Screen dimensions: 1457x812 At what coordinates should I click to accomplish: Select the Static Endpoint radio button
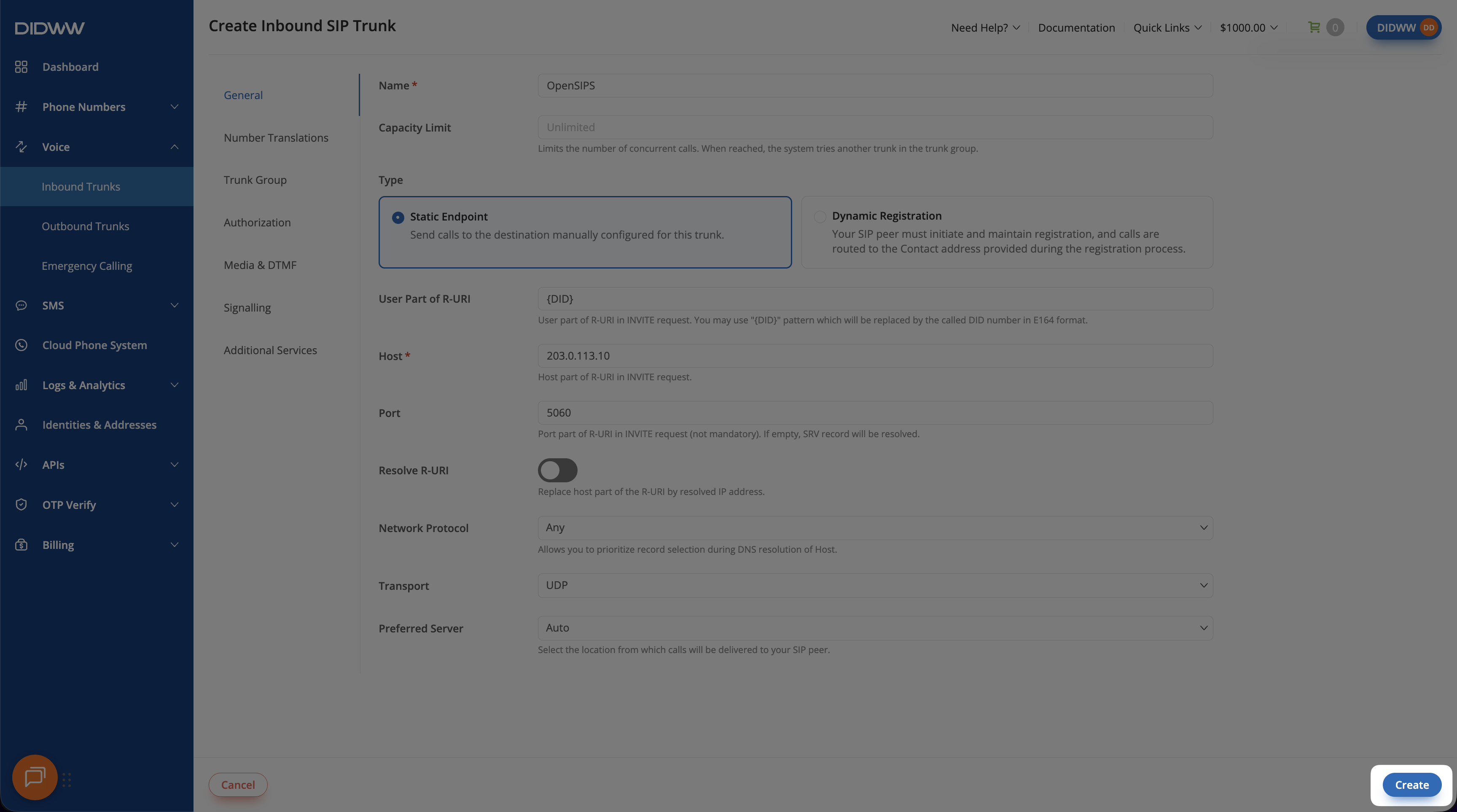[398, 217]
